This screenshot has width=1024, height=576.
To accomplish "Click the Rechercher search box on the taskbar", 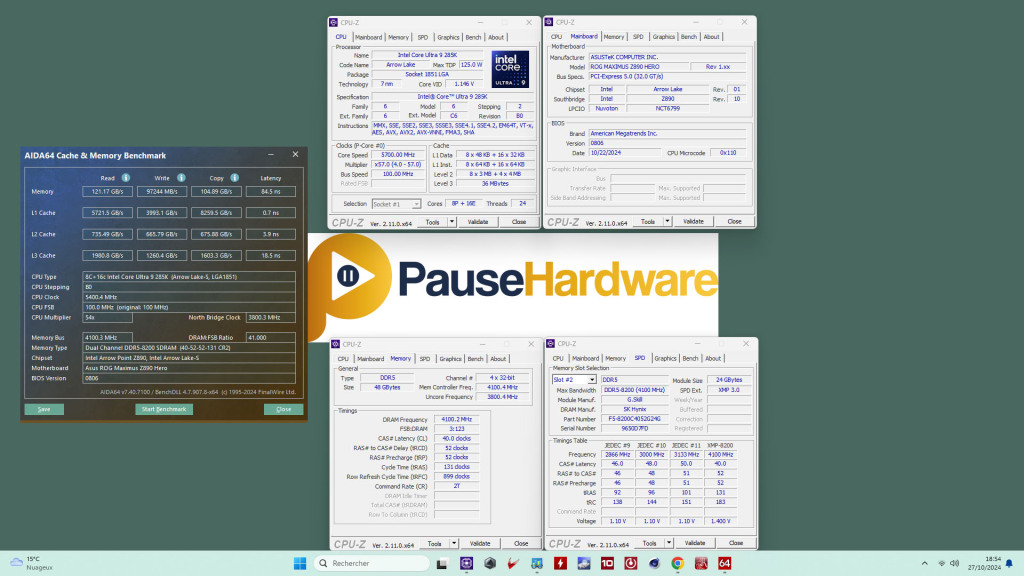I will pos(371,563).
